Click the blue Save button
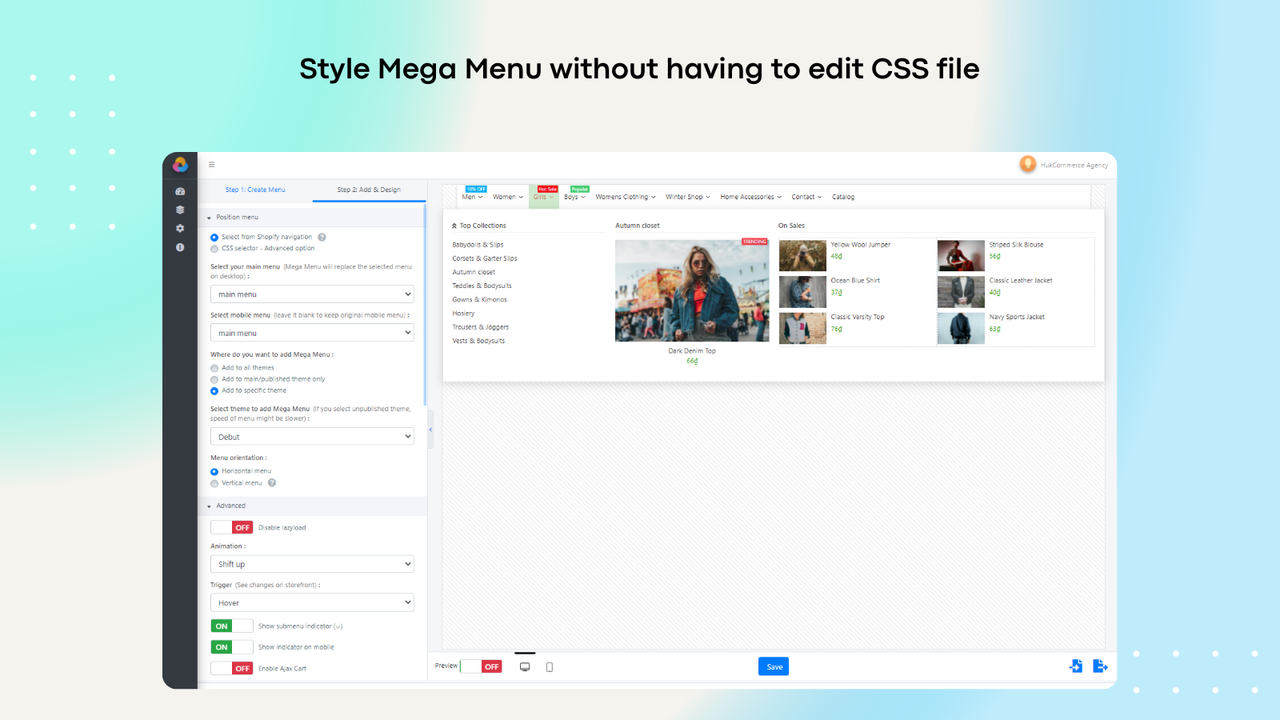Screen dimensions: 1280x720 (773, 666)
